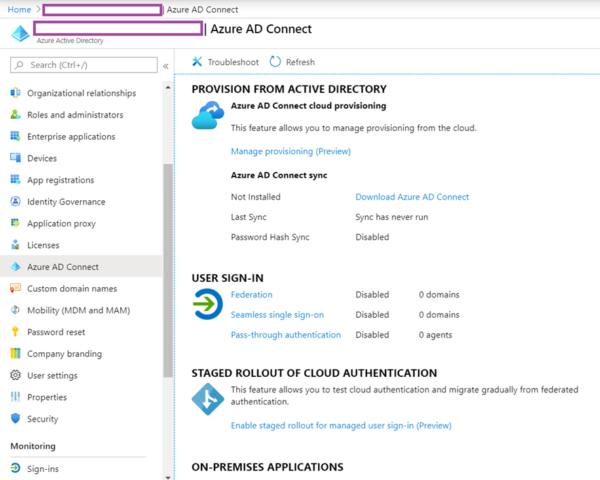Click the 'Password Hash Sync' label
The width and height of the screenshot is (600, 480).
pyautogui.click(x=270, y=237)
